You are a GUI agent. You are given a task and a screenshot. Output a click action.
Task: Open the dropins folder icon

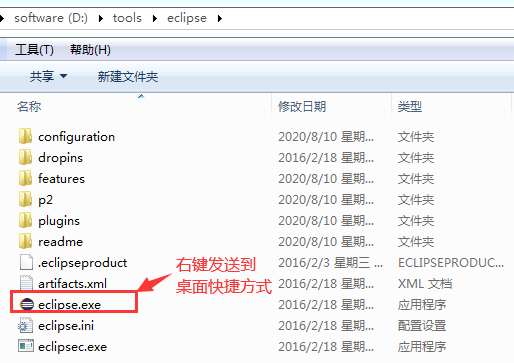pos(25,158)
